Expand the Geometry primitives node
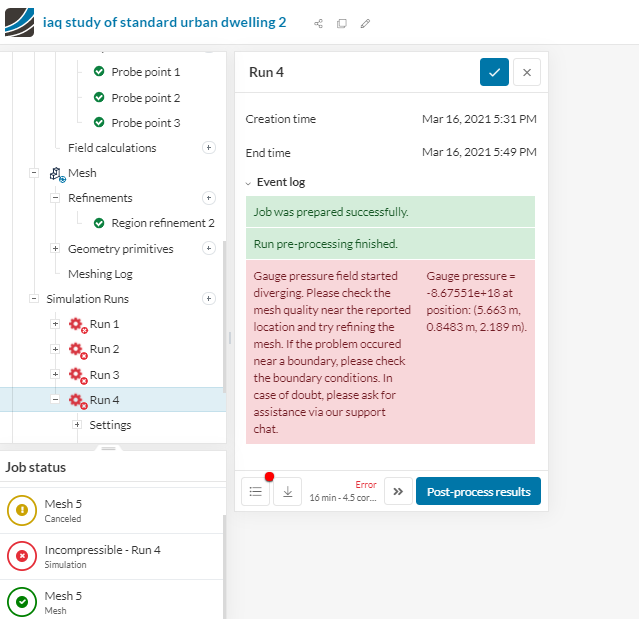Screen dimensions: 639x619 click(x=56, y=249)
